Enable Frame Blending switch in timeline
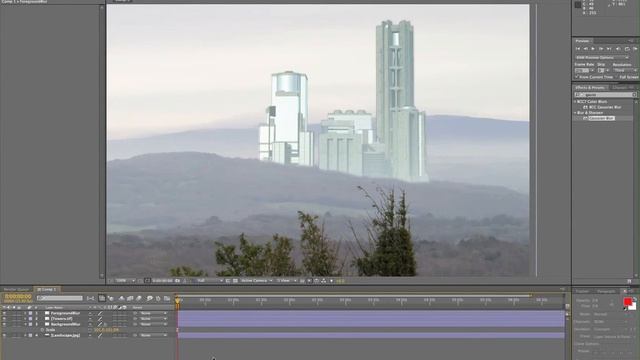640x360 pixels. coord(130,298)
